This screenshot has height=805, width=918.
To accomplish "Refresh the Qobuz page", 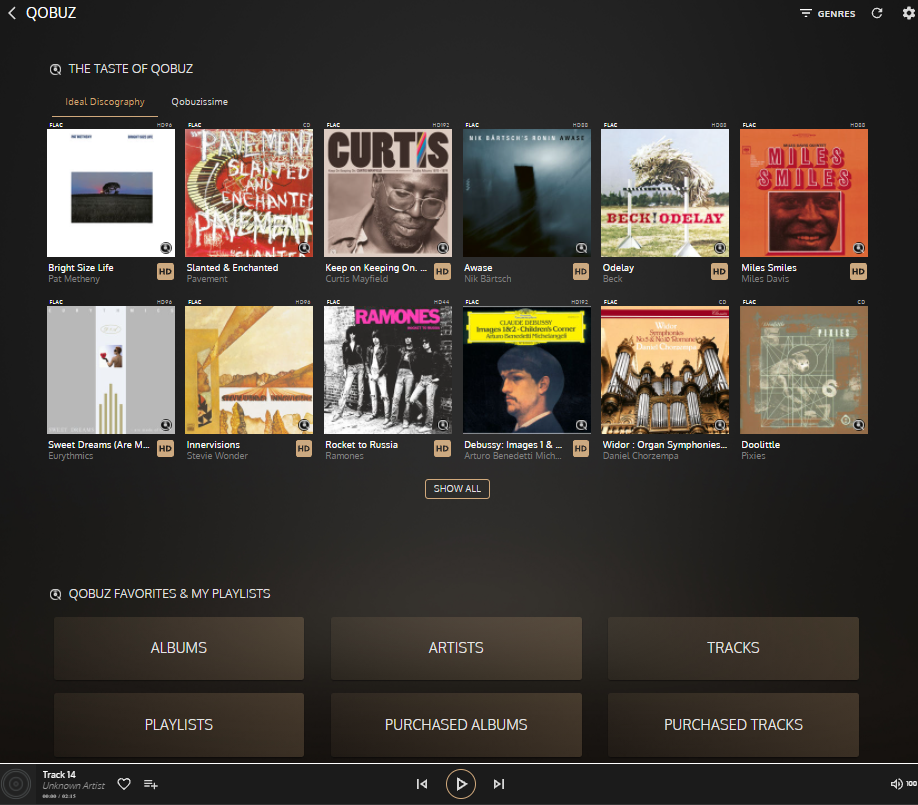I will pos(876,13).
